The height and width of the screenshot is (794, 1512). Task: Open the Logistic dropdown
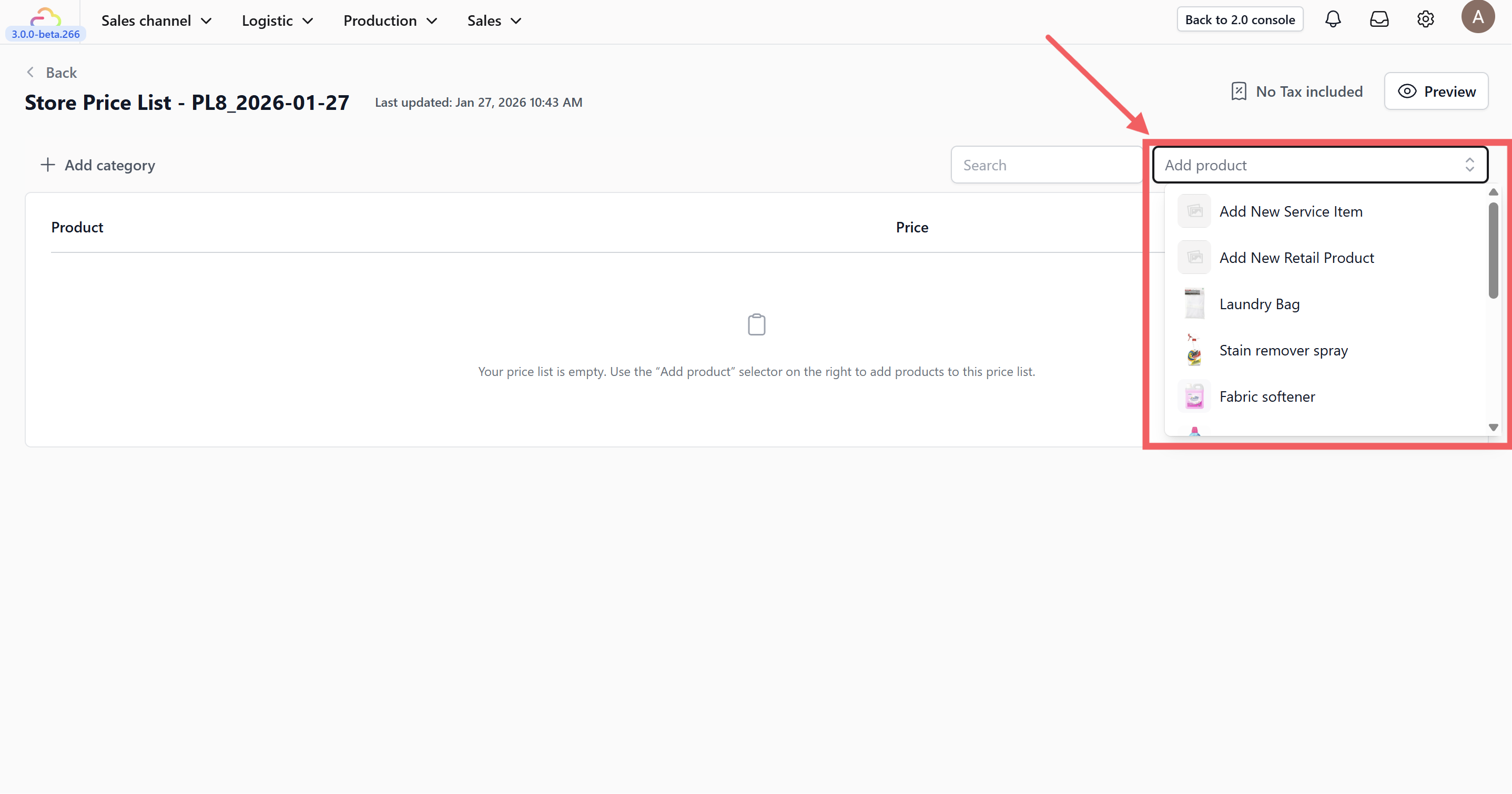[277, 21]
